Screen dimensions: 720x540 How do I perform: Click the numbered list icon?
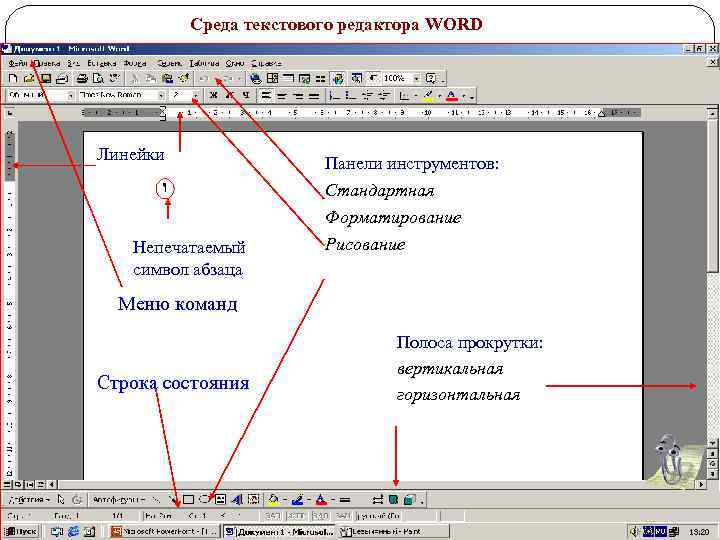(335, 96)
